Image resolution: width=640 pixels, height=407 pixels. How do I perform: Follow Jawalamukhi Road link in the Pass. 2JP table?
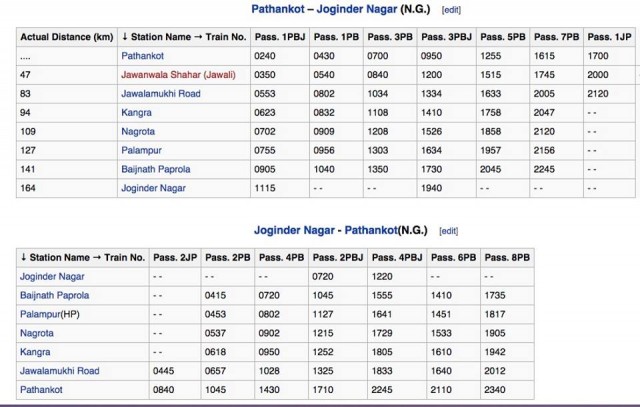(60, 368)
